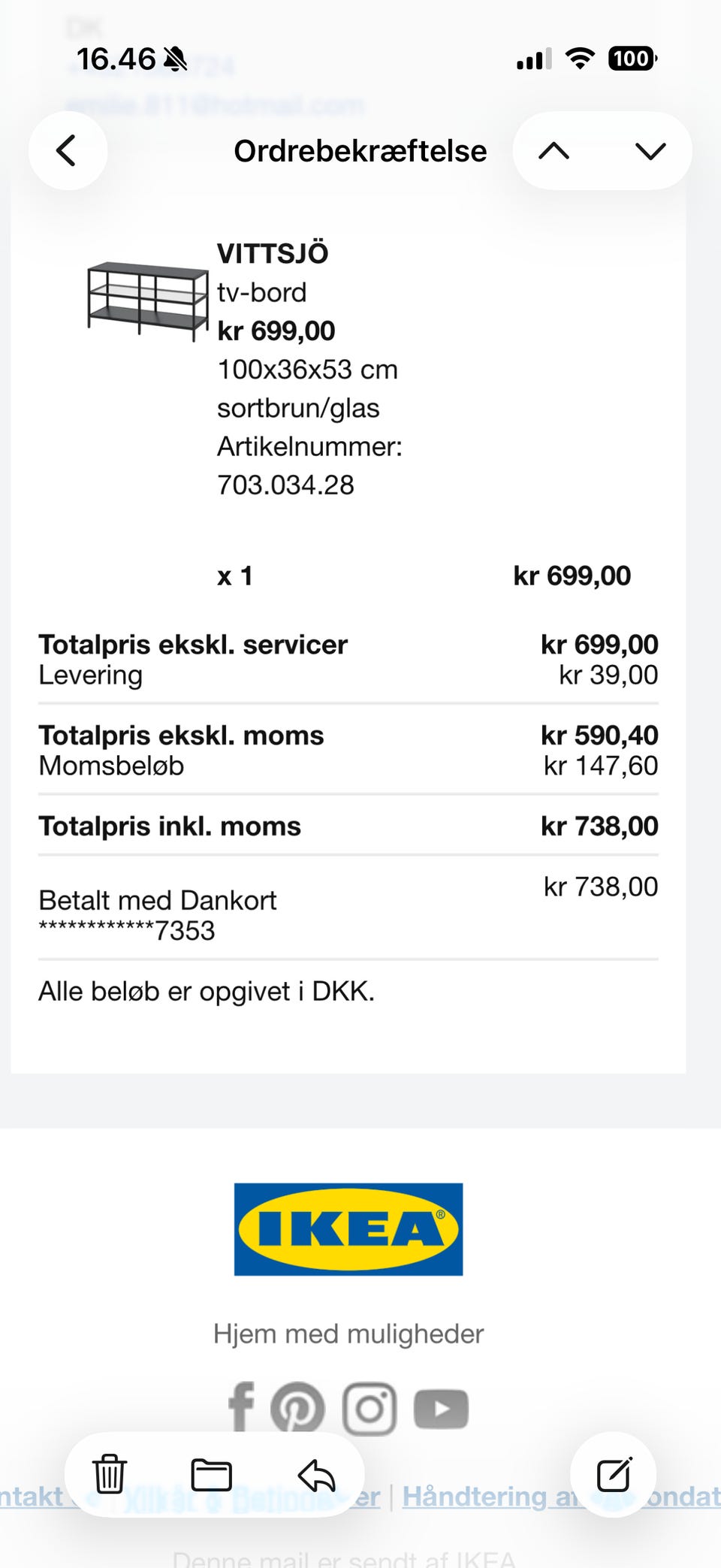Delete this email with the trash icon
This screenshot has height=1568, width=721.
tap(110, 1473)
